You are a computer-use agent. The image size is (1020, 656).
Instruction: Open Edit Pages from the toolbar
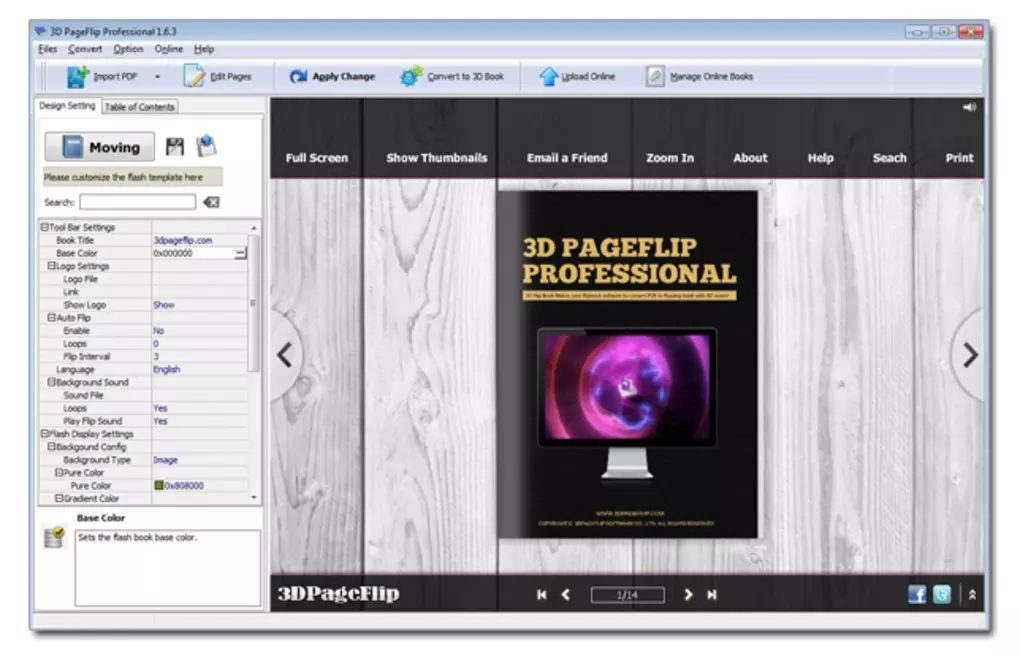coord(192,75)
